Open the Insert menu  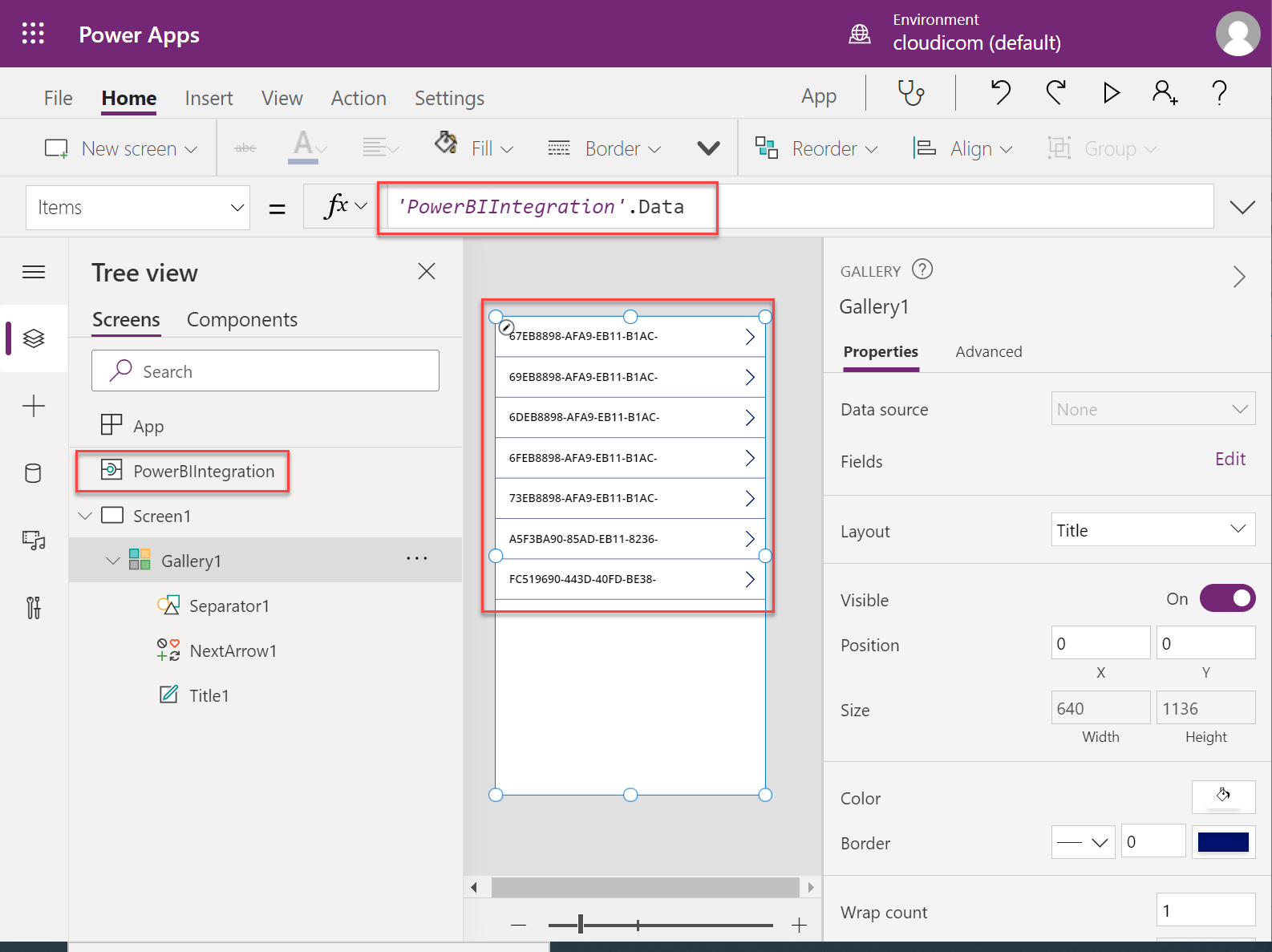click(209, 98)
